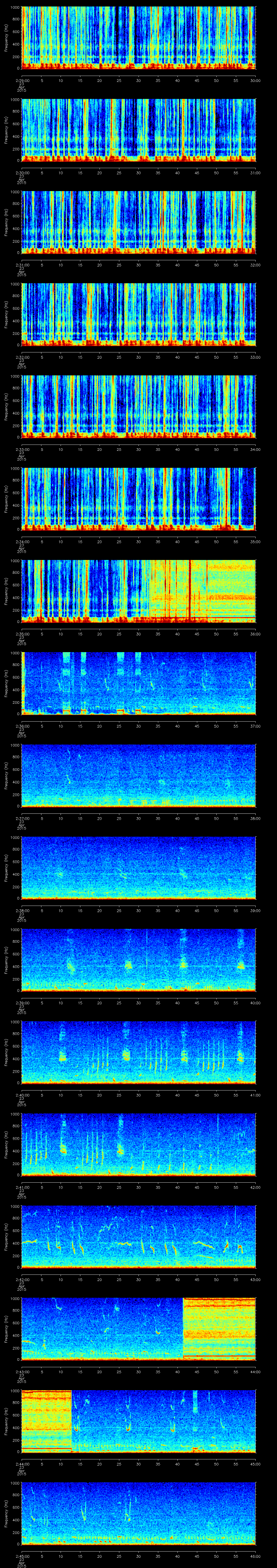Click the spectrogram panel starting at 2:39:00
The image size is (277, 1568).
pos(139,960)
